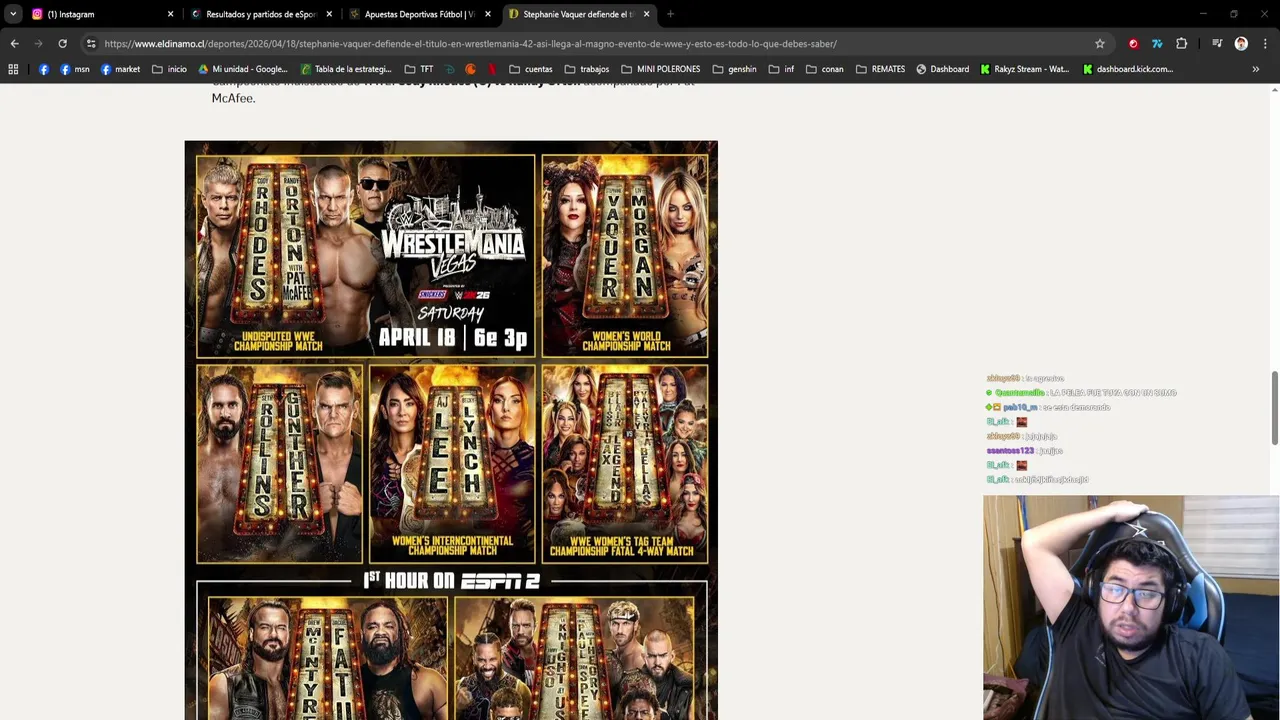
Task: Reload the current page
Action: (62, 43)
